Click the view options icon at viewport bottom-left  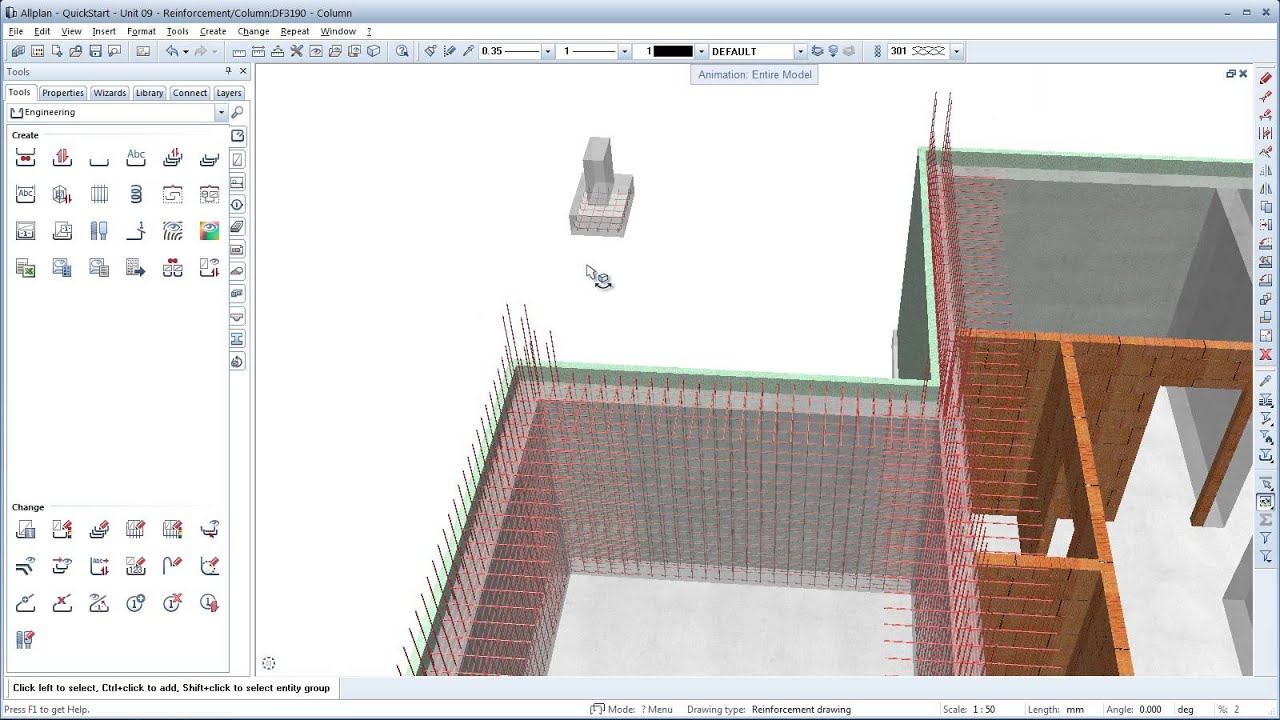click(268, 663)
